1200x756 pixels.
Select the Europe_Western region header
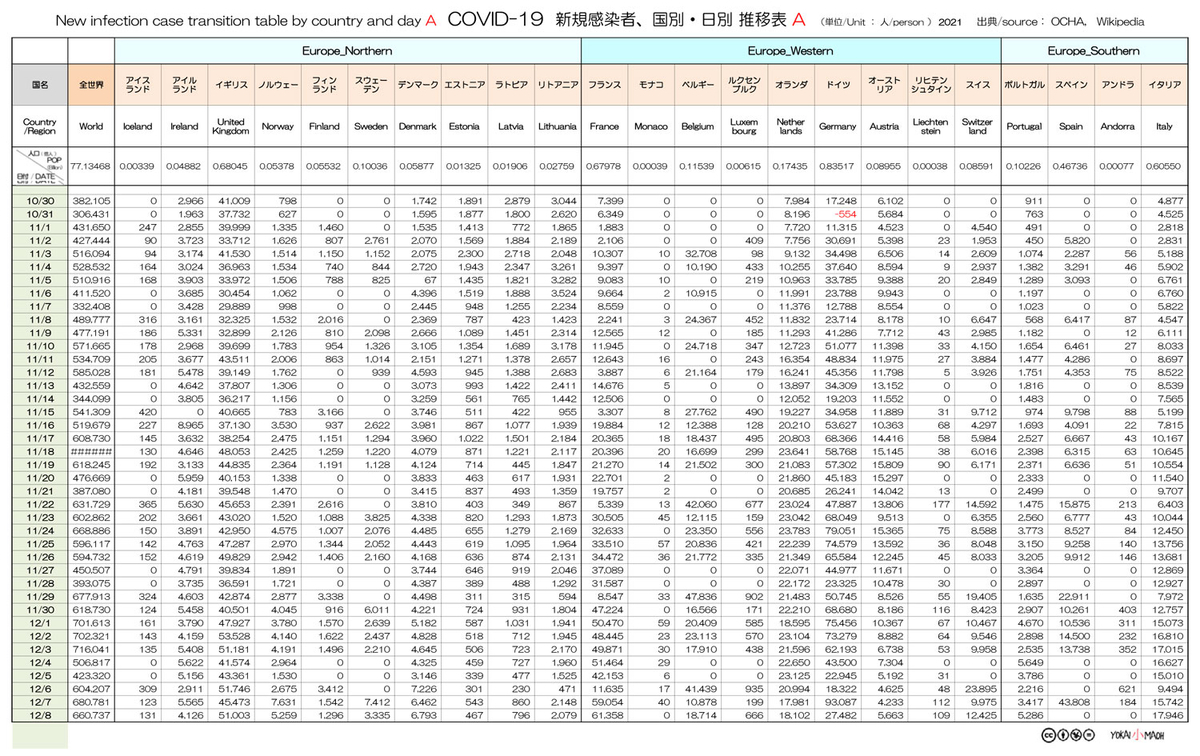tap(790, 51)
